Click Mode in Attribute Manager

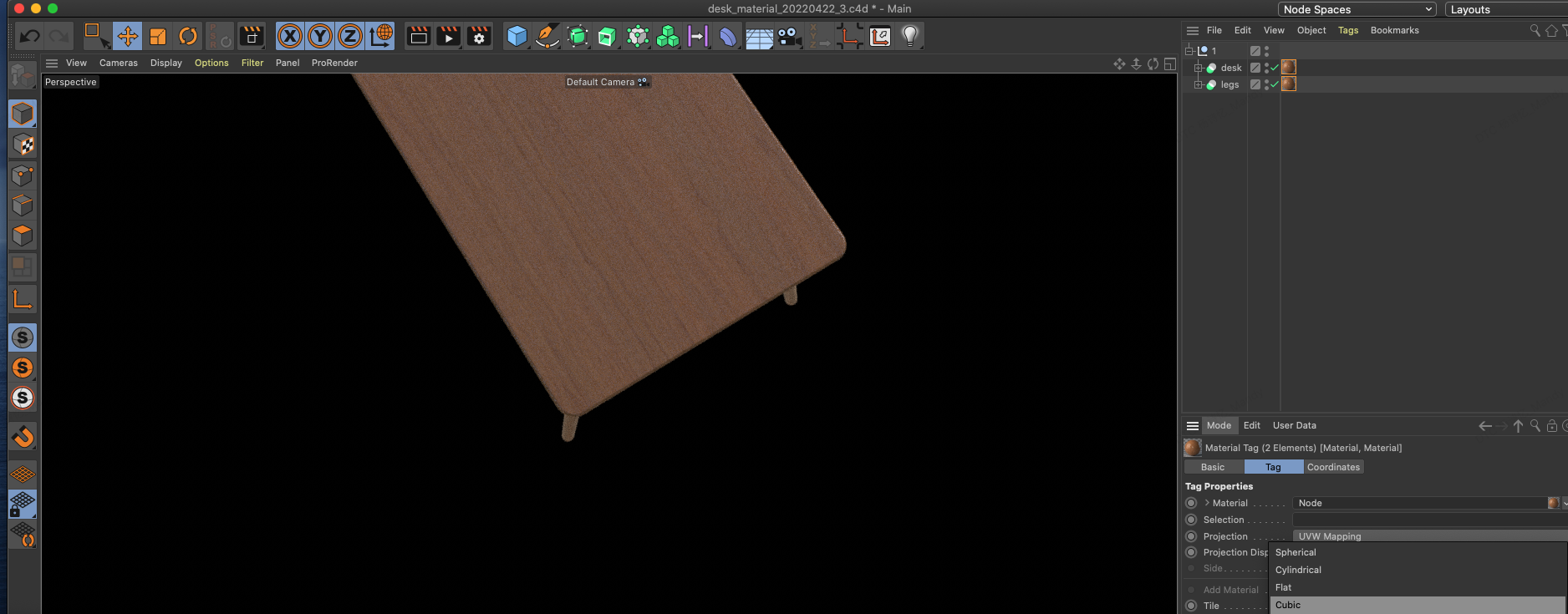tap(1219, 425)
